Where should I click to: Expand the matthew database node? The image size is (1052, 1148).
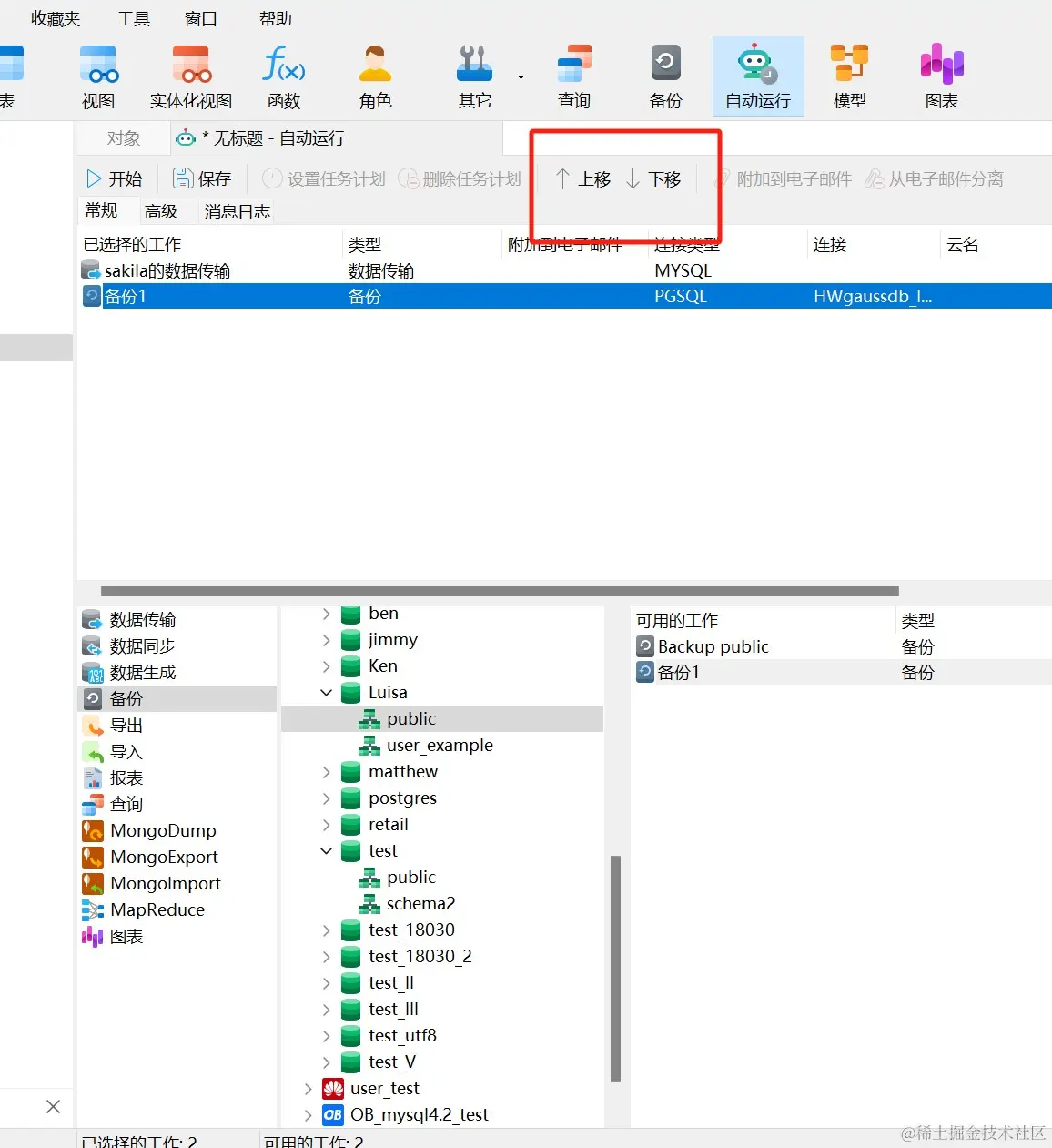point(327,773)
